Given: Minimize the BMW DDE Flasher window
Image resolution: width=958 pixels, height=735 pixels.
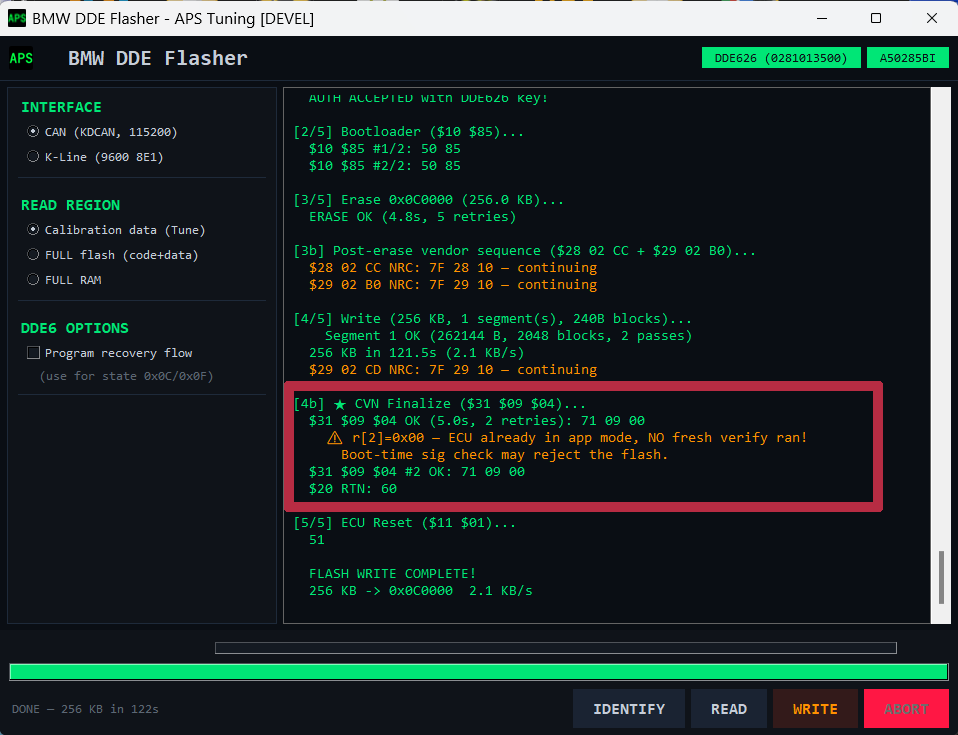Looking at the screenshot, I should point(822,18).
